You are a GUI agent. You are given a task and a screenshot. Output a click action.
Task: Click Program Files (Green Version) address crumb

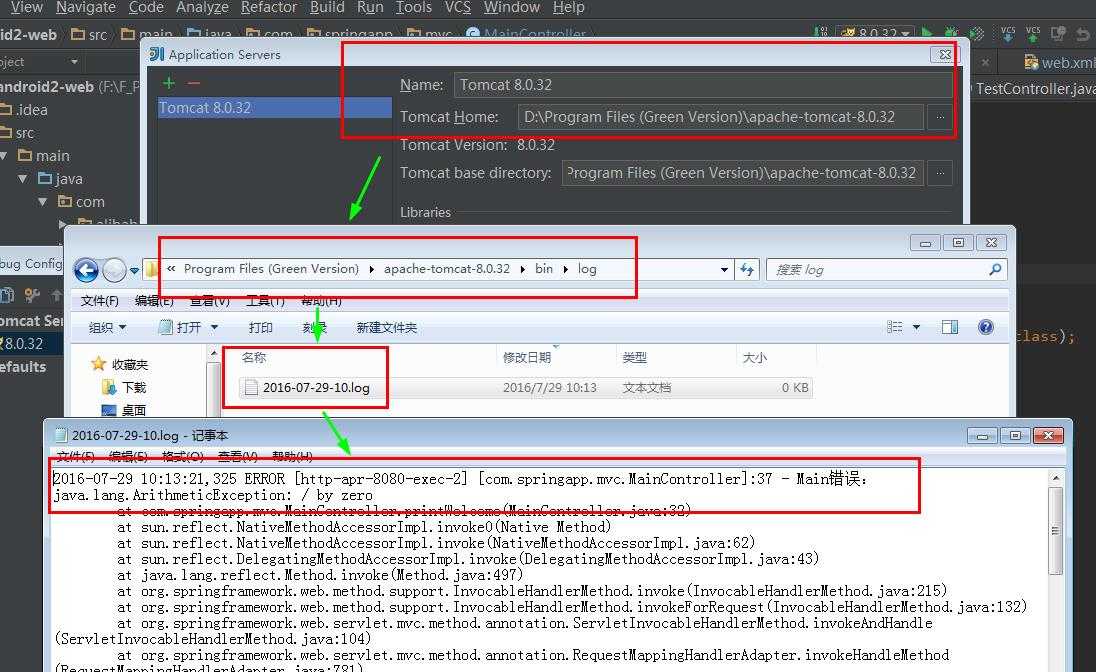271,269
